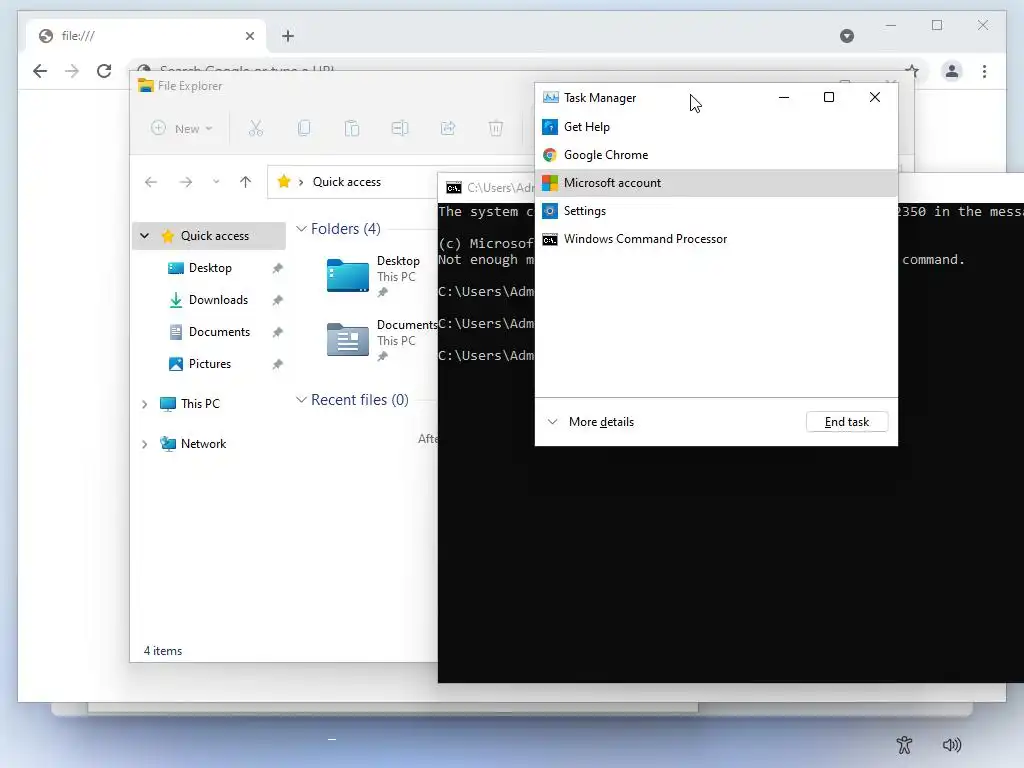
Task: Click Quick access in the address bar
Action: 347,182
